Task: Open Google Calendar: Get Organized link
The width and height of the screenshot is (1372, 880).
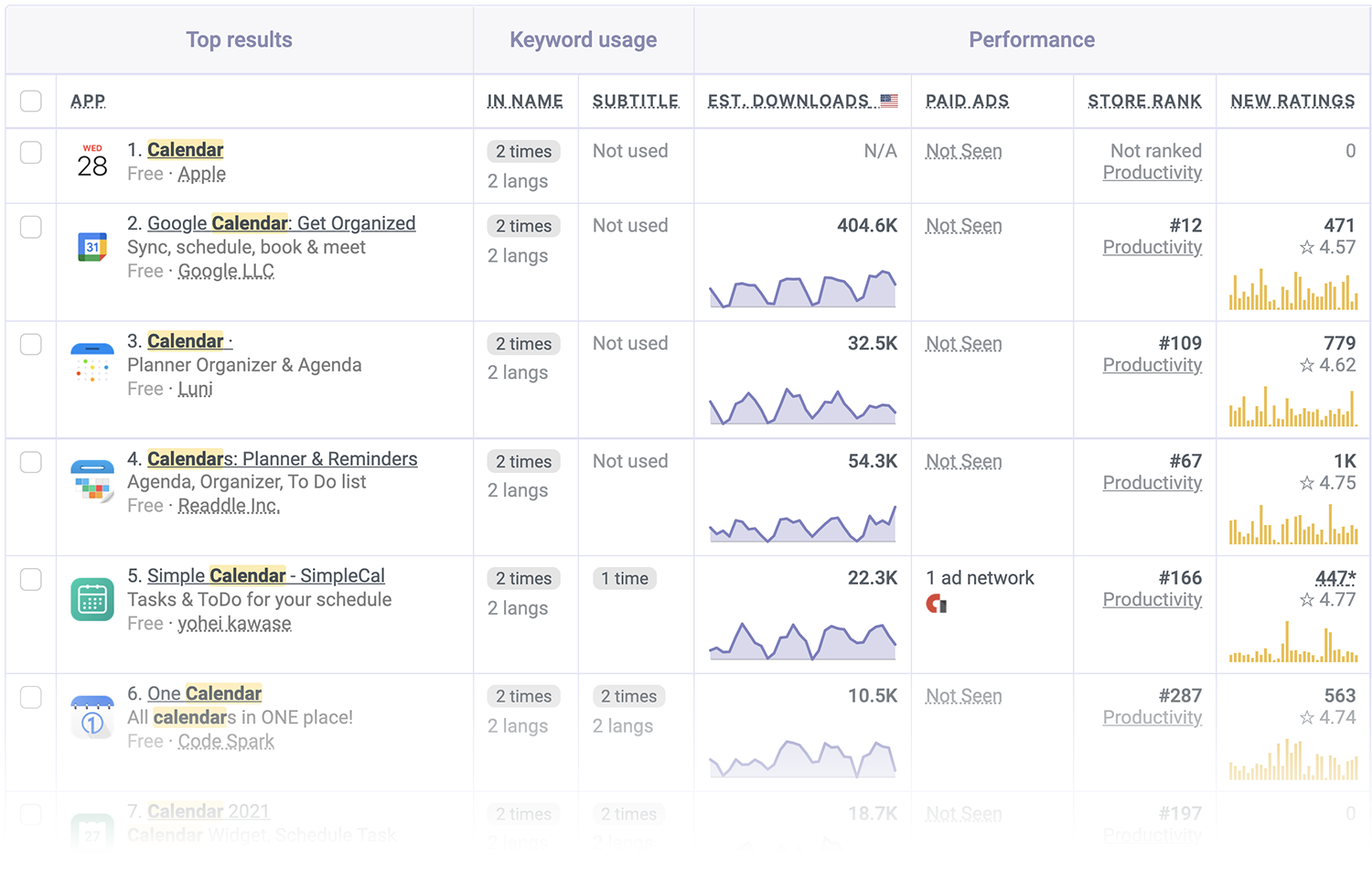Action: [282, 223]
